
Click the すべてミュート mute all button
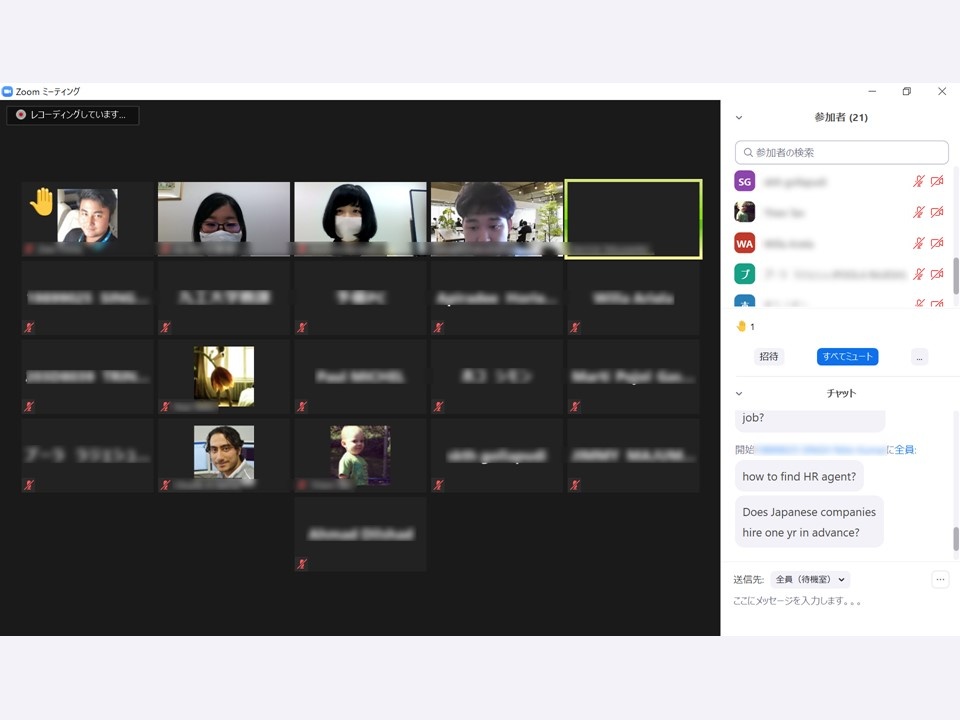pyautogui.click(x=847, y=357)
